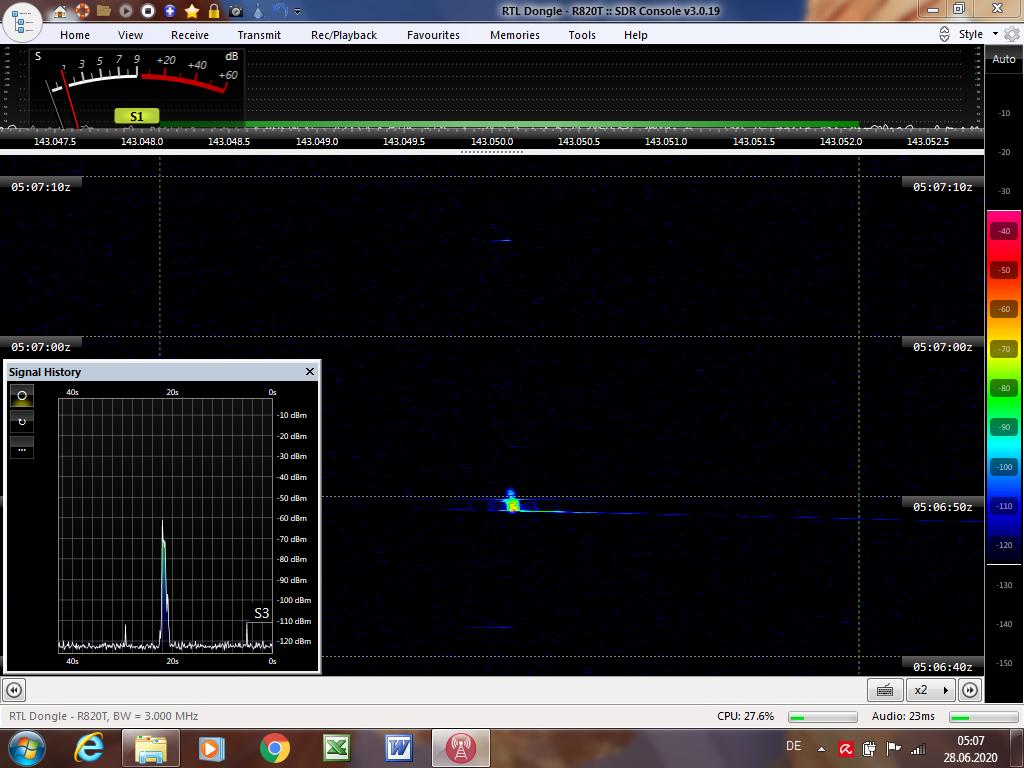Screen dimensions: 1024x768
Task: Open Google Chrome from the taskbar
Action: (x=275, y=748)
